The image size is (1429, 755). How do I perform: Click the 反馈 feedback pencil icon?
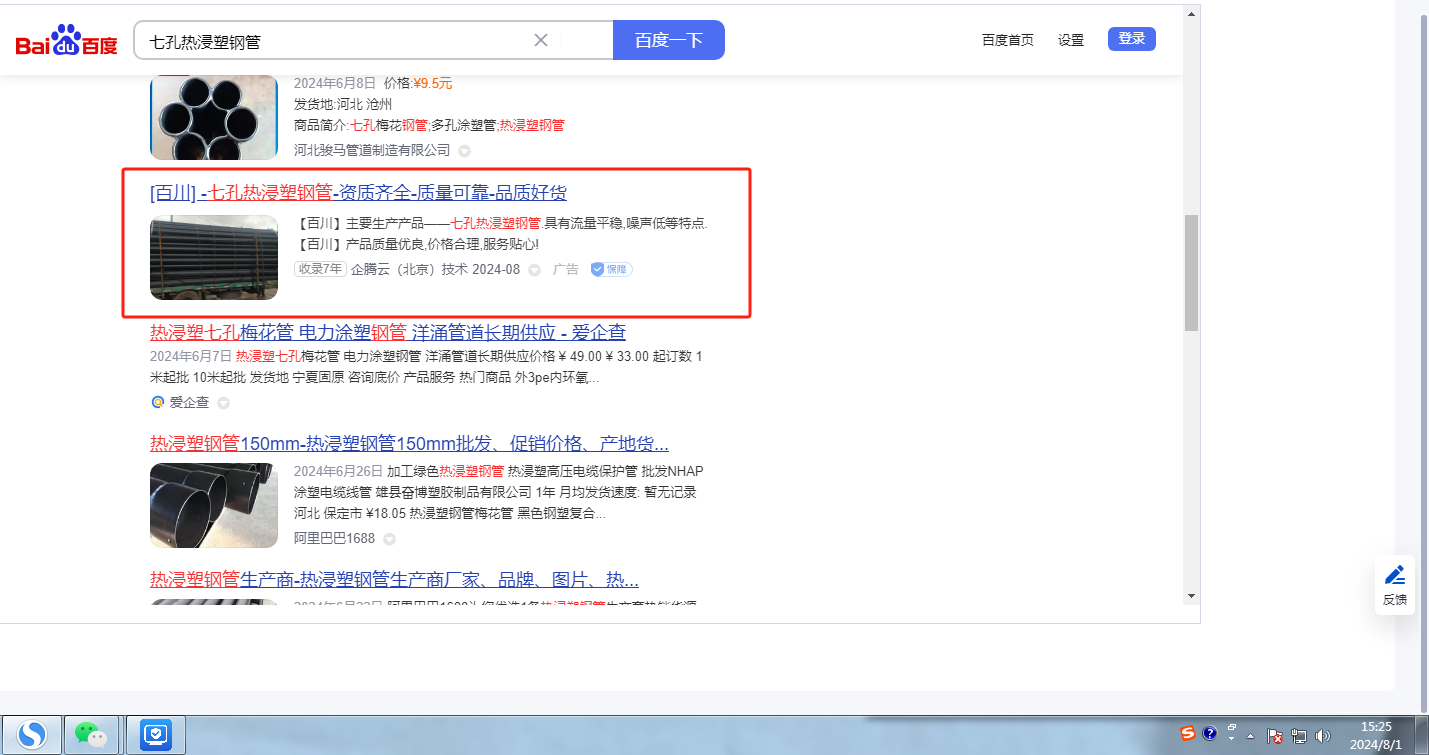click(x=1395, y=575)
